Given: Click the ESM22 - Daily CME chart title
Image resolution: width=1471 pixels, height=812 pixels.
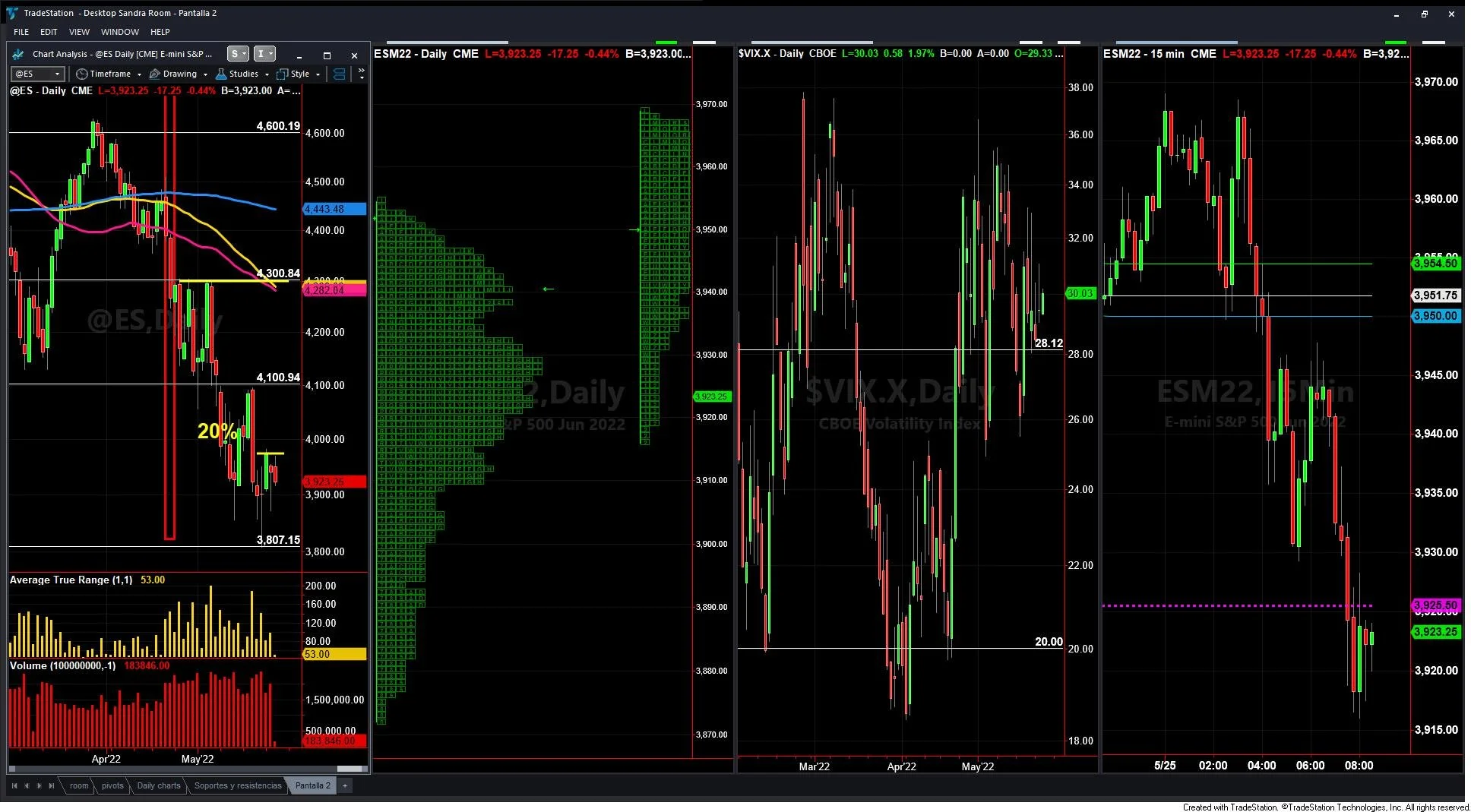Looking at the screenshot, I should click(x=426, y=54).
